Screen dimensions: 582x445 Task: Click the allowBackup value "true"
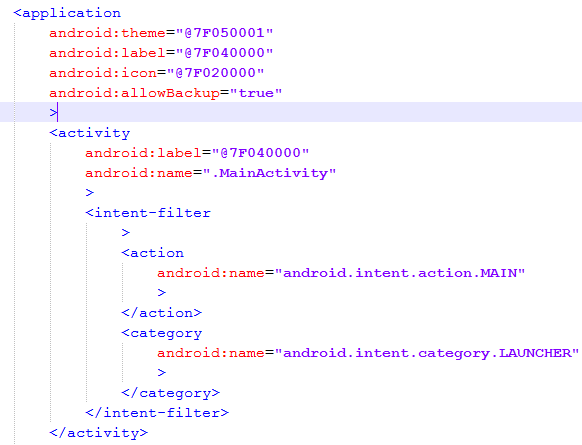coord(256,93)
